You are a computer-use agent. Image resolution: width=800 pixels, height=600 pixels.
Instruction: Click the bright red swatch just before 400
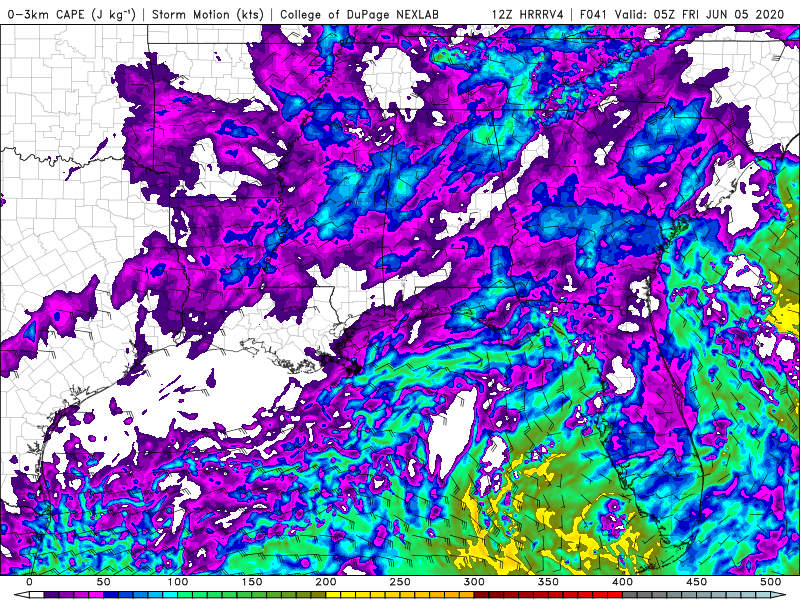click(615, 594)
